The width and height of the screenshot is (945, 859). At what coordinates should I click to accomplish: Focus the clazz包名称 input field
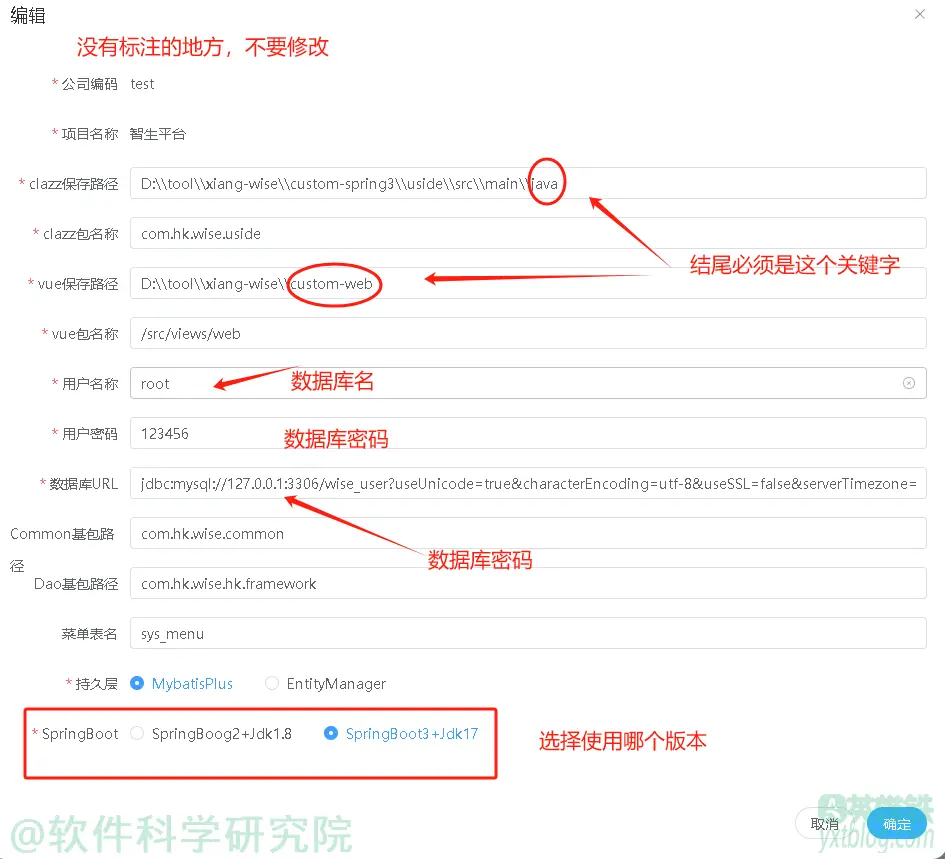click(528, 233)
